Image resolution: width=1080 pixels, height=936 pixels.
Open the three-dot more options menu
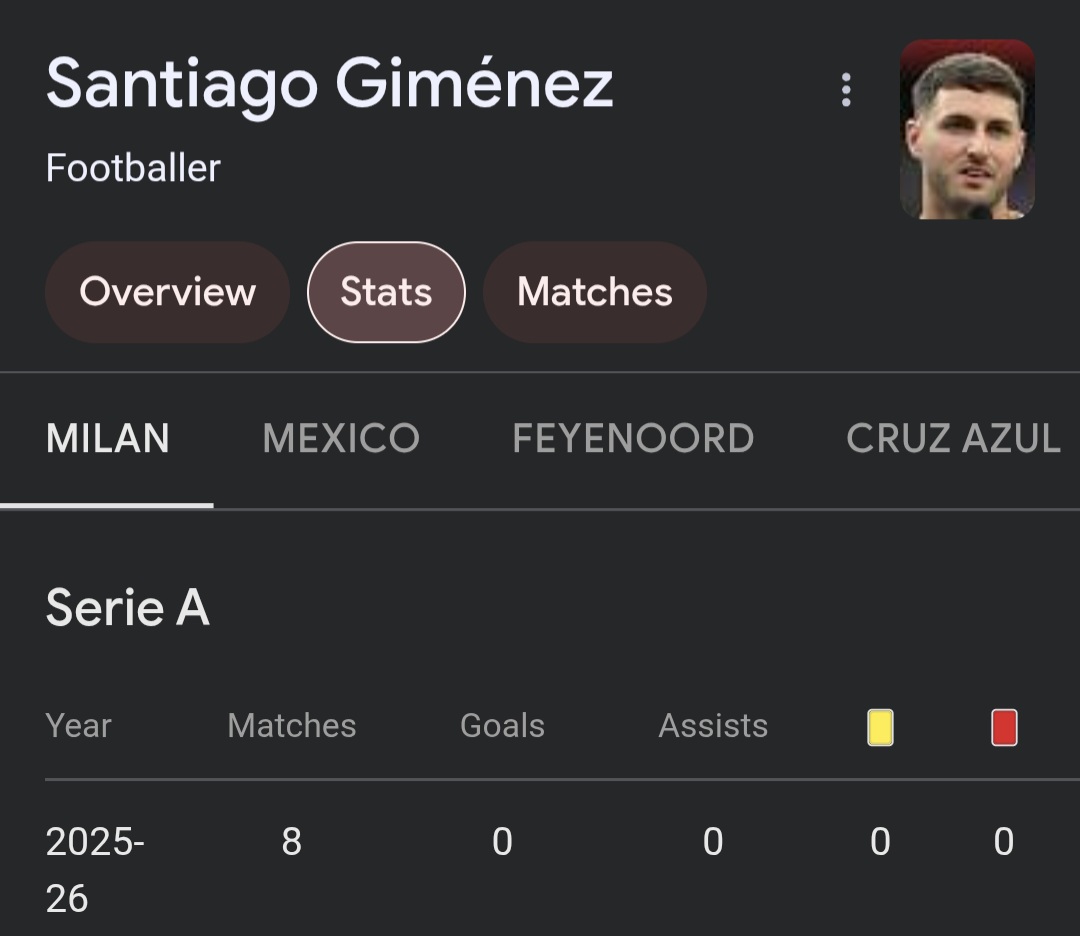pyautogui.click(x=846, y=90)
